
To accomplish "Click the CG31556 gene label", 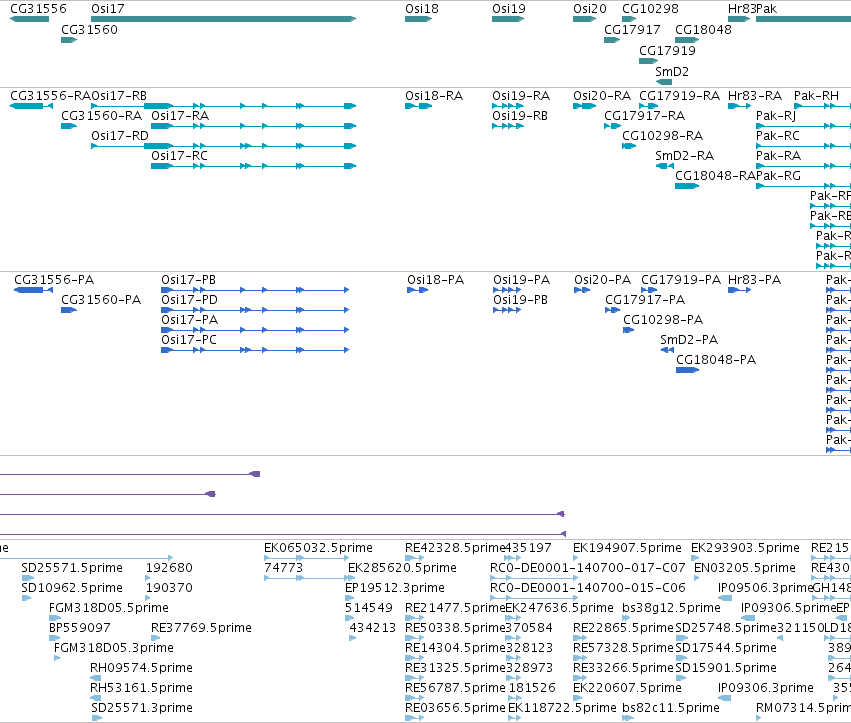I will click(x=38, y=9).
